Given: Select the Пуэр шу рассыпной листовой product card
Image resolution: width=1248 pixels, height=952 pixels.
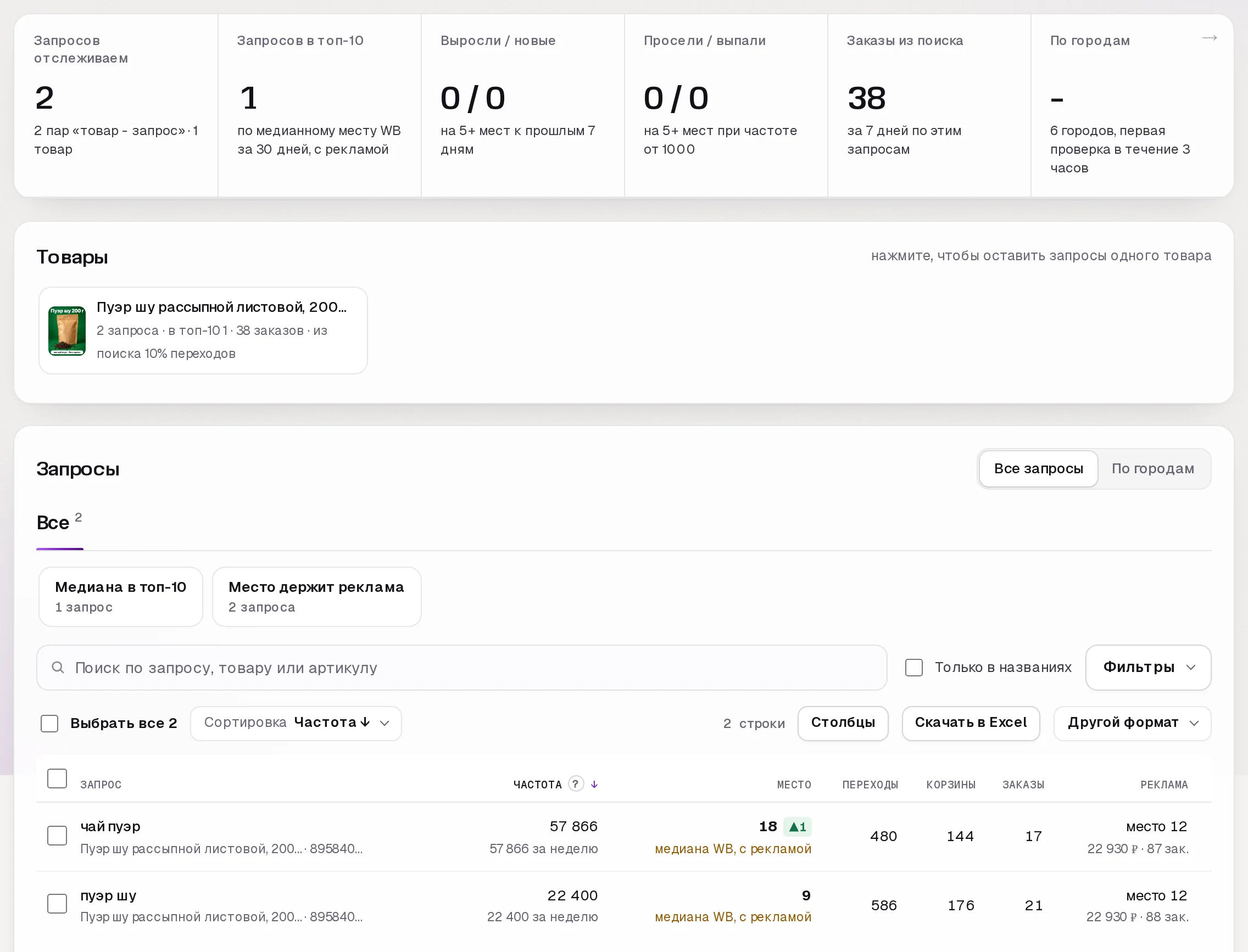Looking at the screenshot, I should [203, 331].
